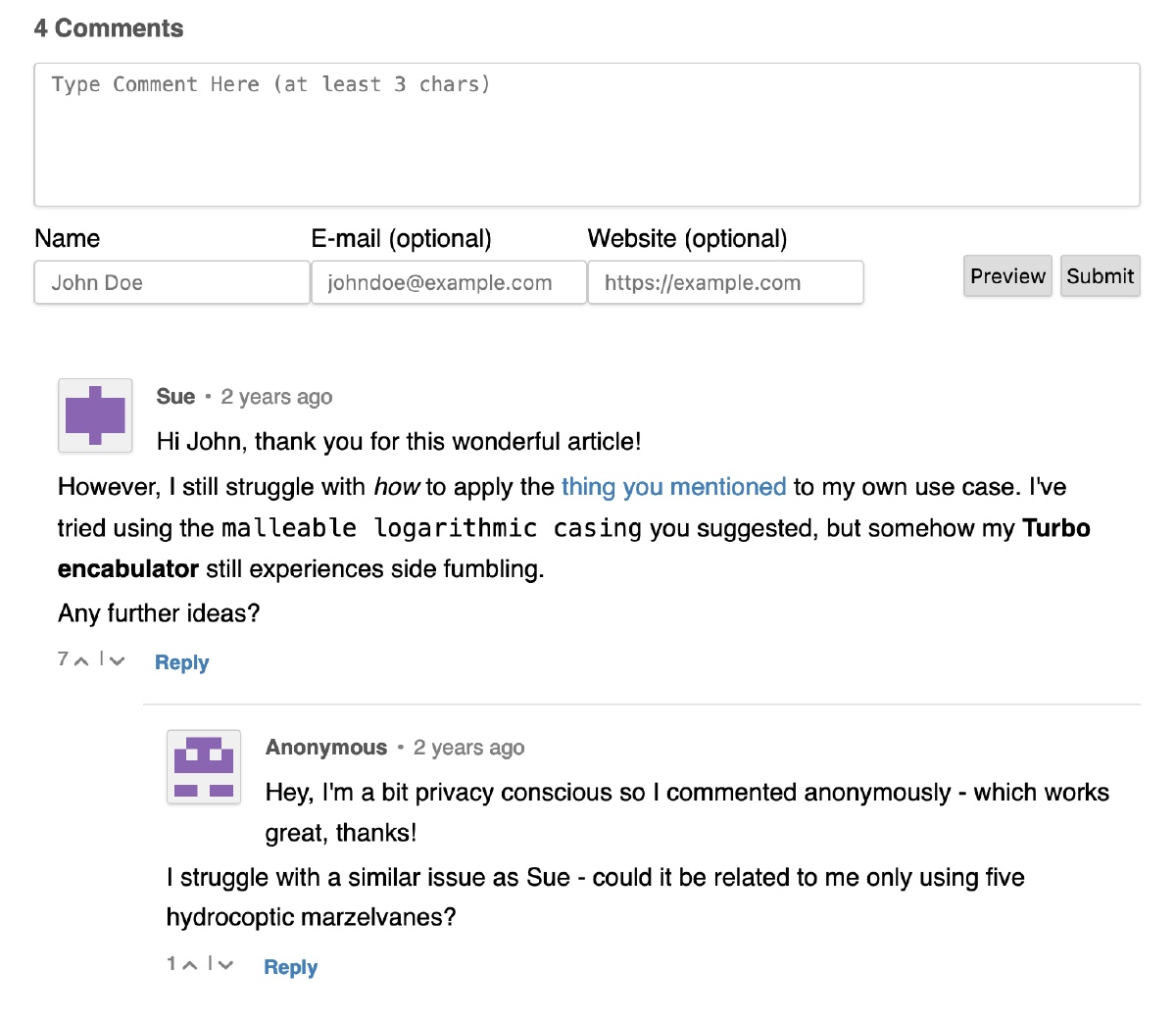Click the Anonymous comment's timestamp
Screen dimensions: 1176x1020
point(468,749)
